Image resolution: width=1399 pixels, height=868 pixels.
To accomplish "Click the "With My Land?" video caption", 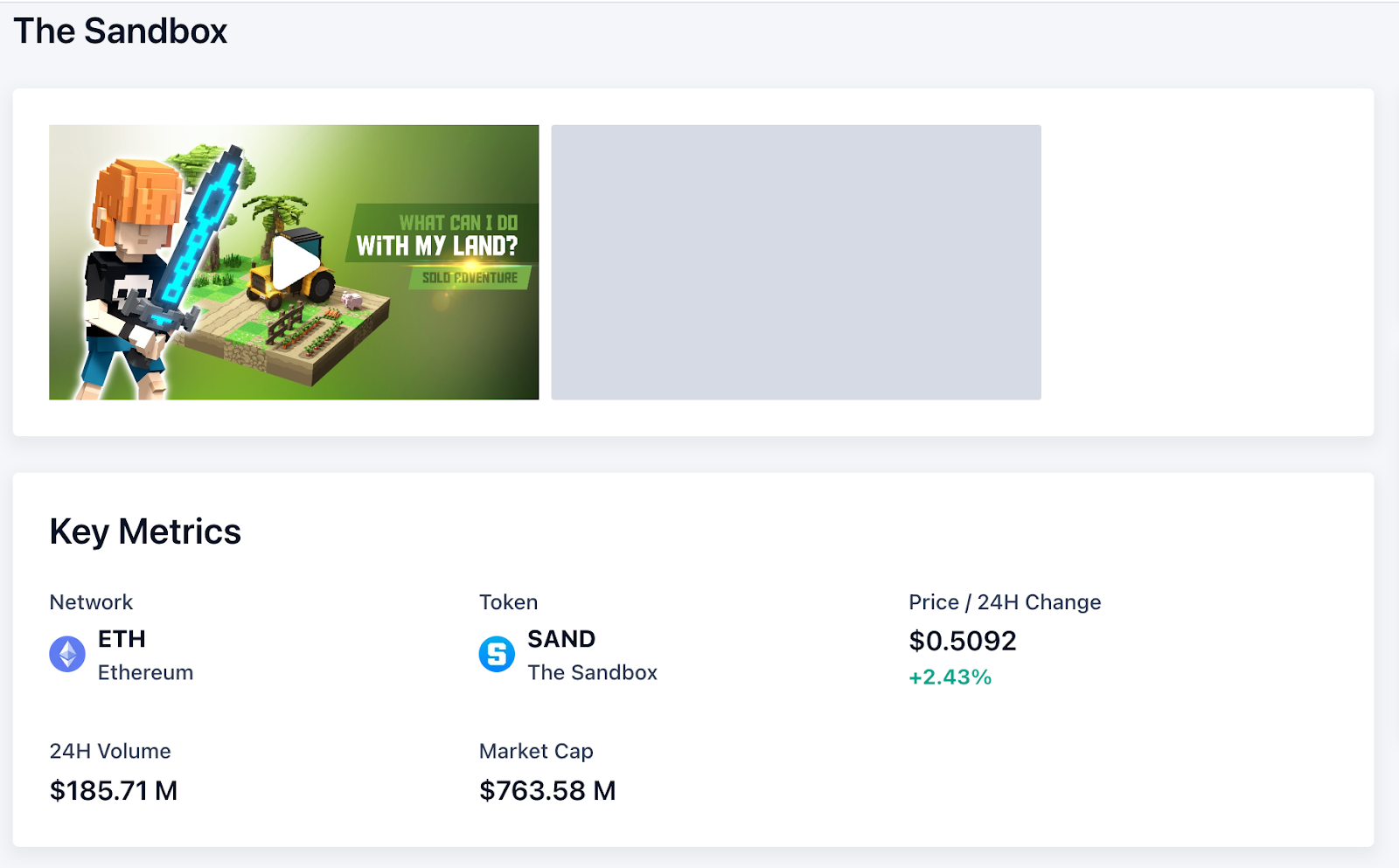I will pyautogui.click(x=437, y=246).
